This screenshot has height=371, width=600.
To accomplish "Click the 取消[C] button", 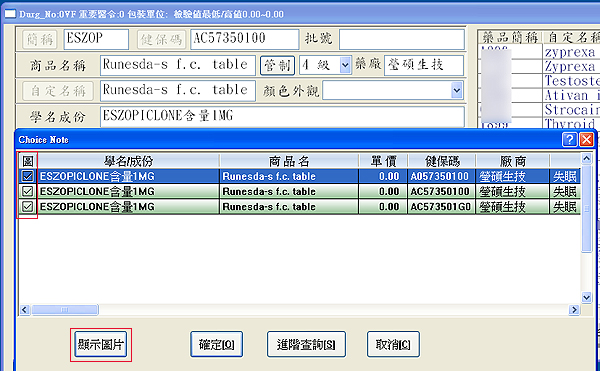I will click(393, 344).
